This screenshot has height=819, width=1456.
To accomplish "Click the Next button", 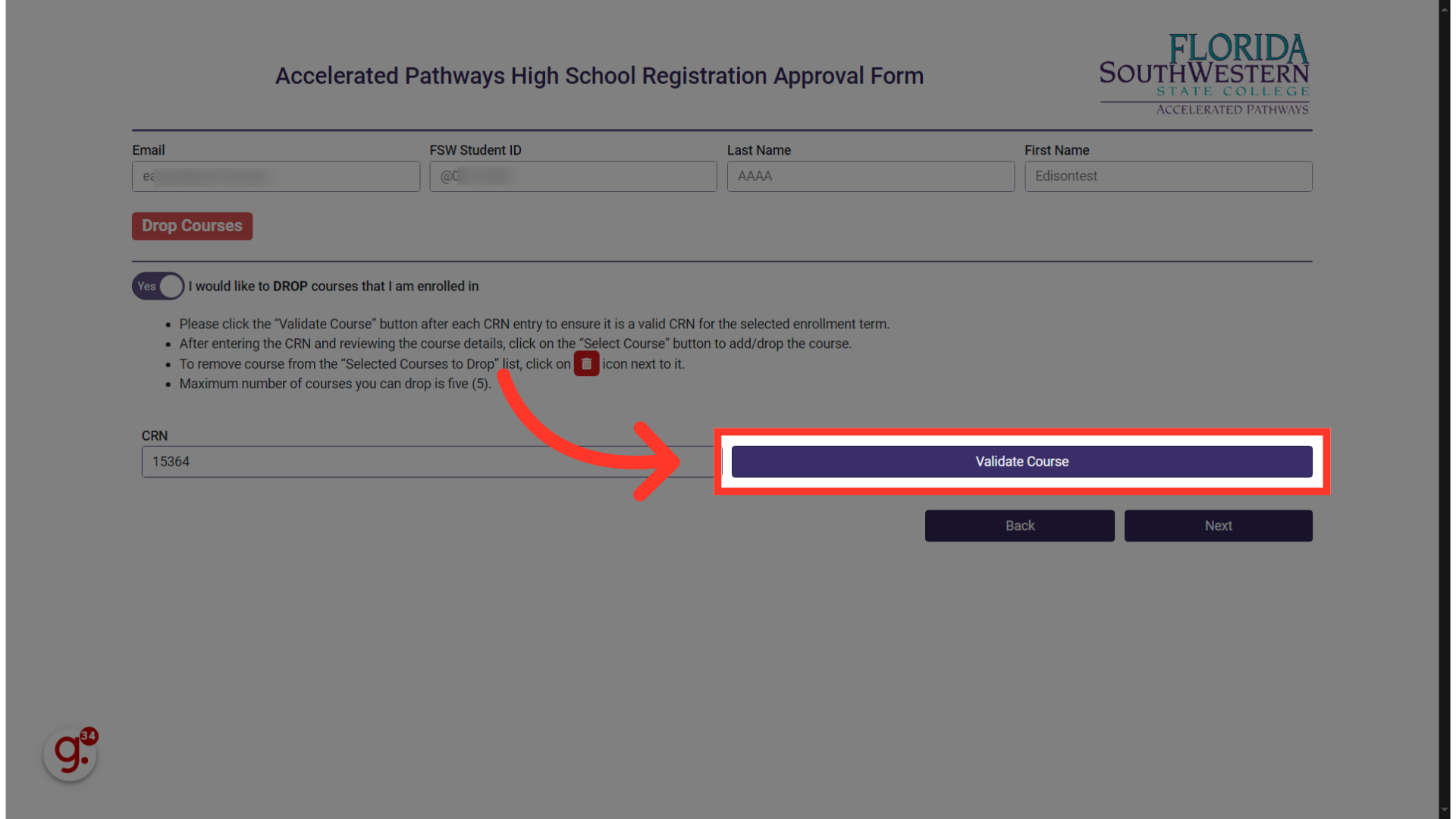I will 1218,525.
